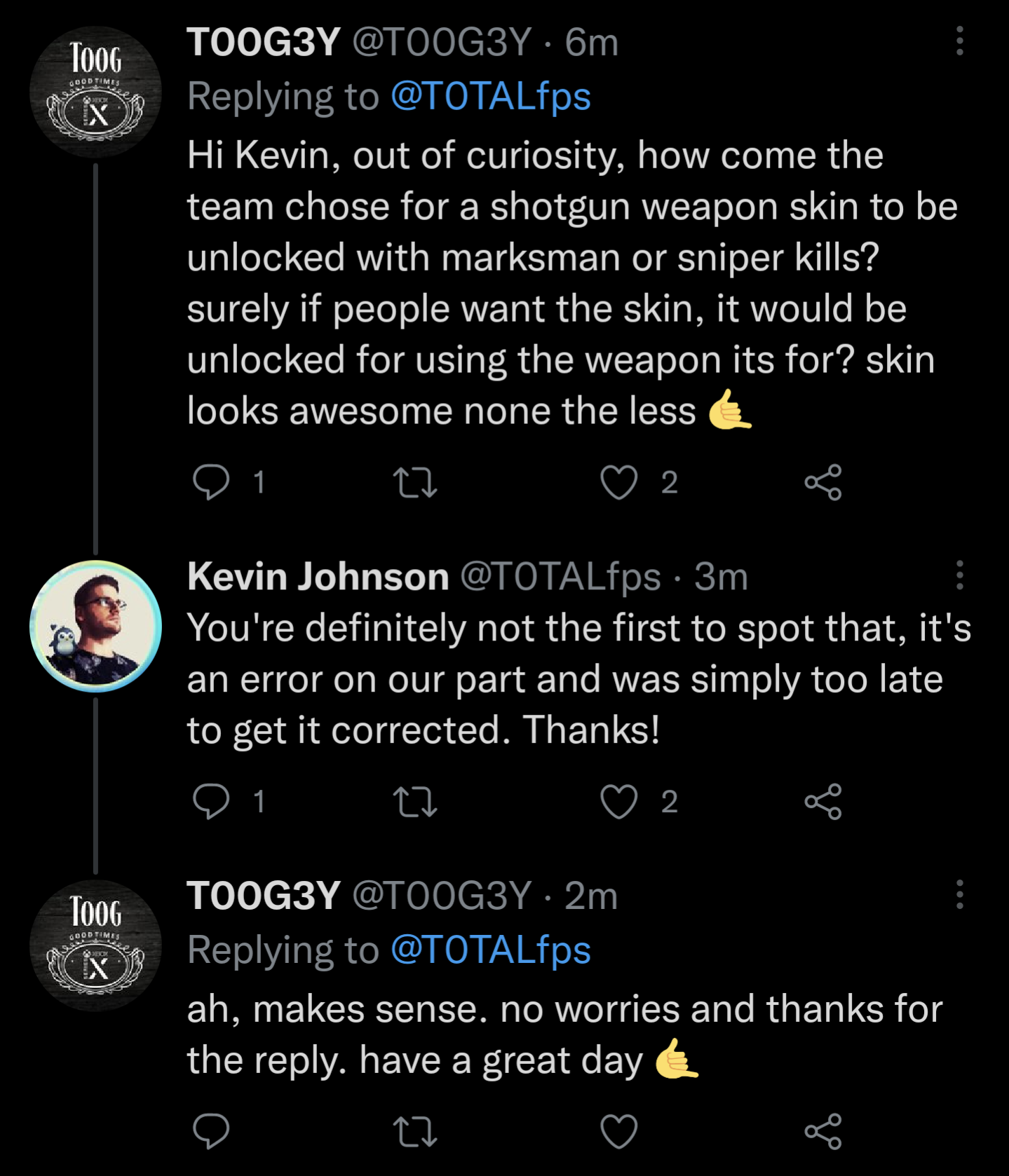Reply to TOOG3Y's first tweet about shotgun skin
Image resolution: width=1009 pixels, height=1176 pixels.
click(x=211, y=482)
